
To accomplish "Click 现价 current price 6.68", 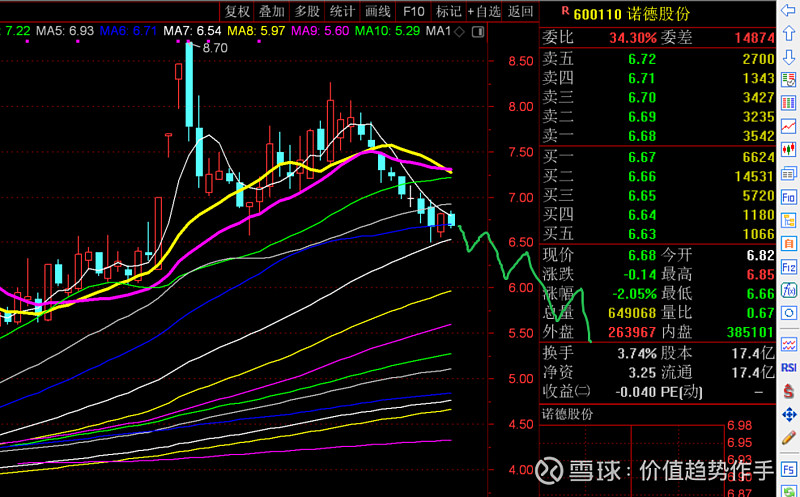I will point(642,255).
